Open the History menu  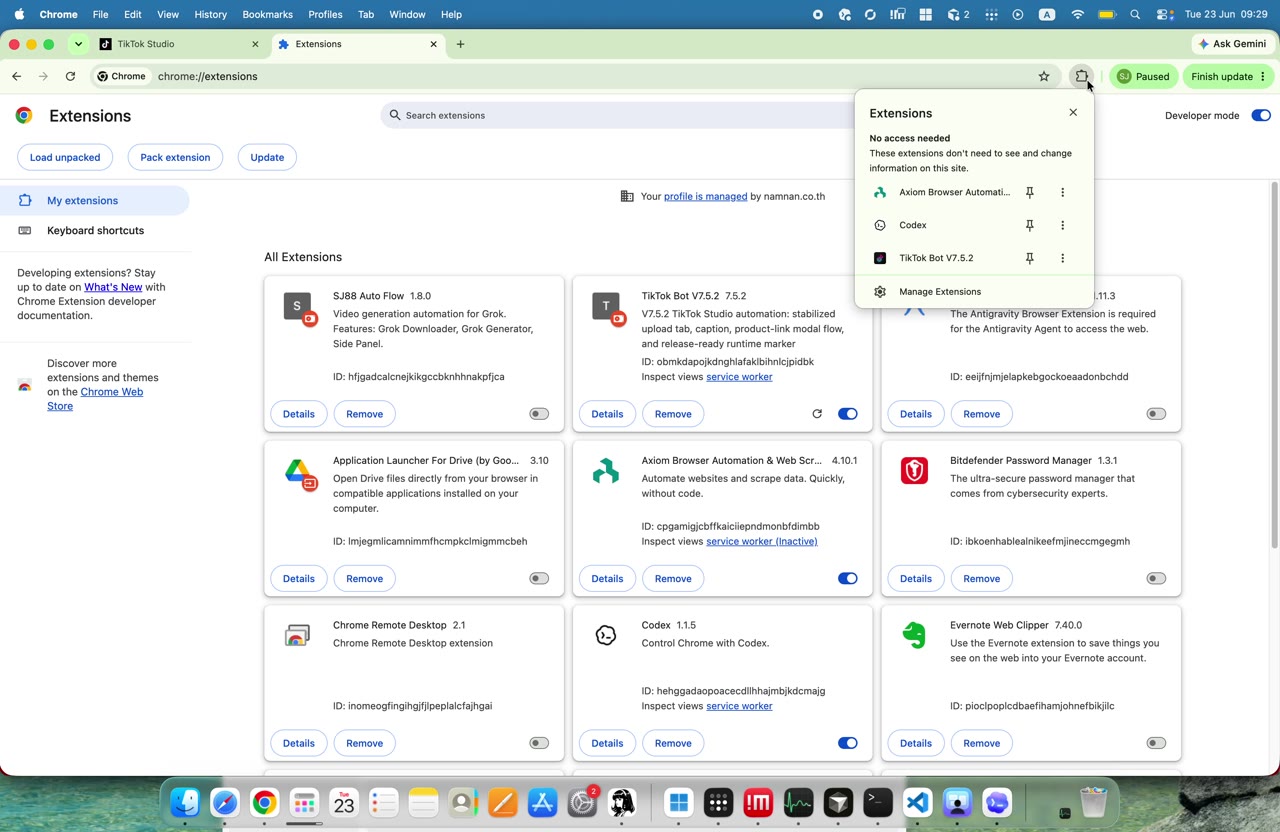pyautogui.click(x=210, y=15)
